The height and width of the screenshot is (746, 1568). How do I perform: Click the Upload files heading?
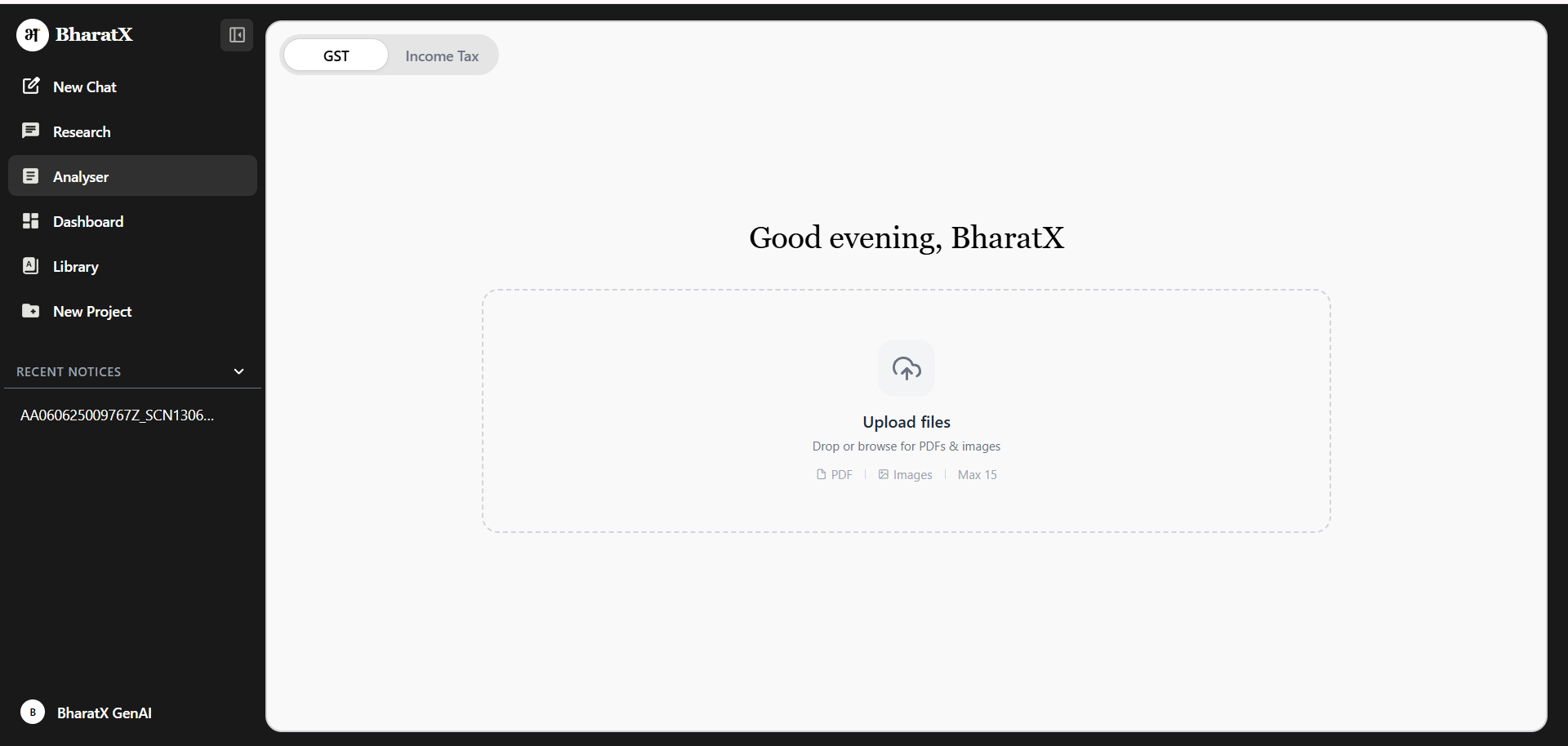click(906, 422)
